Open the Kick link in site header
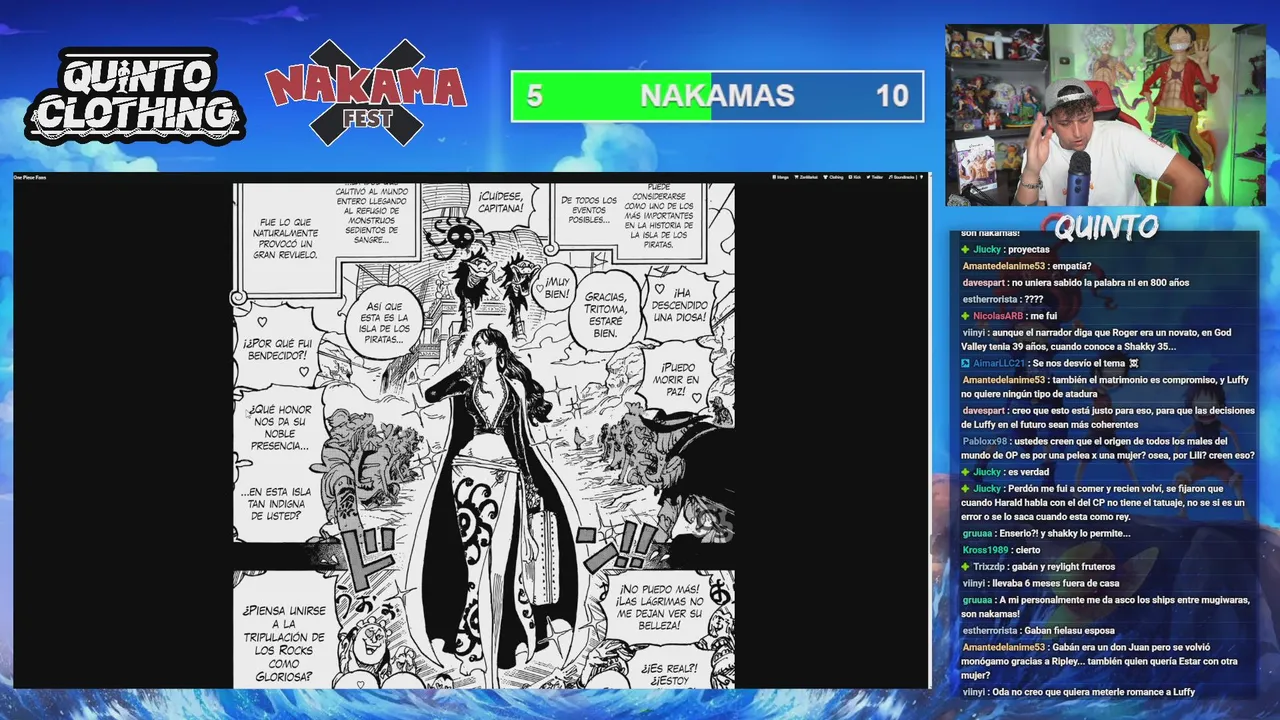Viewport: 1280px width, 720px height. 855,177
